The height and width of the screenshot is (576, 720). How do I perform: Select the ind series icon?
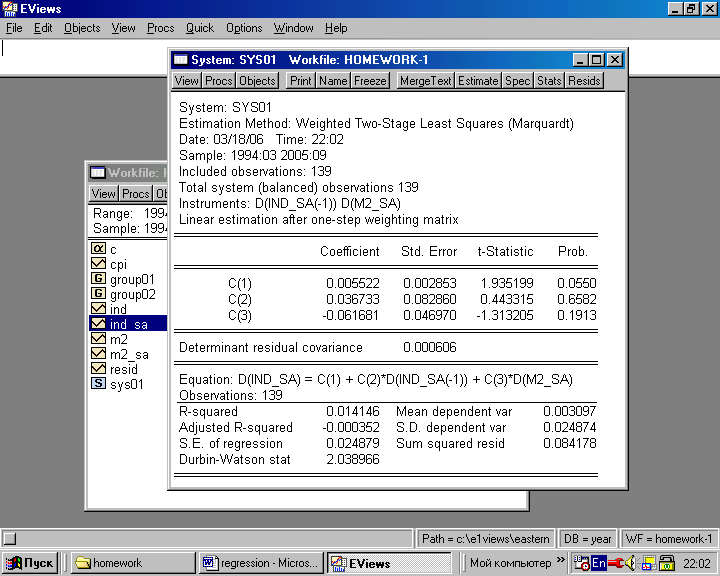[98, 309]
